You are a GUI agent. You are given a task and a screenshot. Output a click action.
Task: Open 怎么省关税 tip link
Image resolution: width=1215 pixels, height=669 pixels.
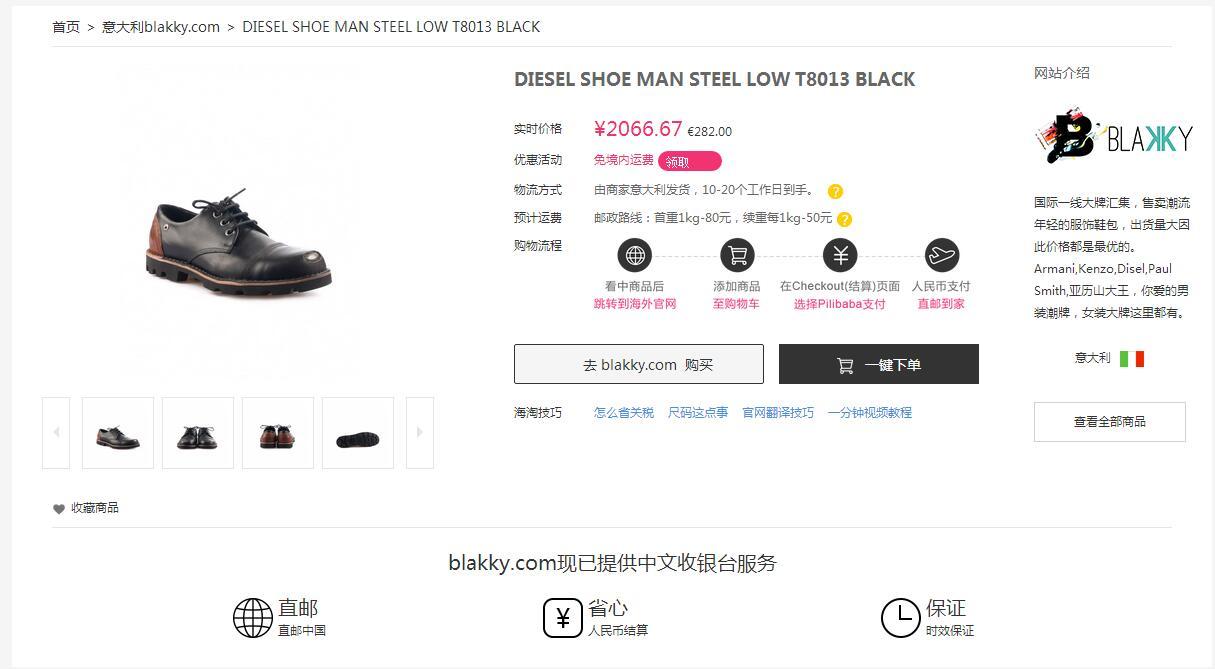point(624,412)
